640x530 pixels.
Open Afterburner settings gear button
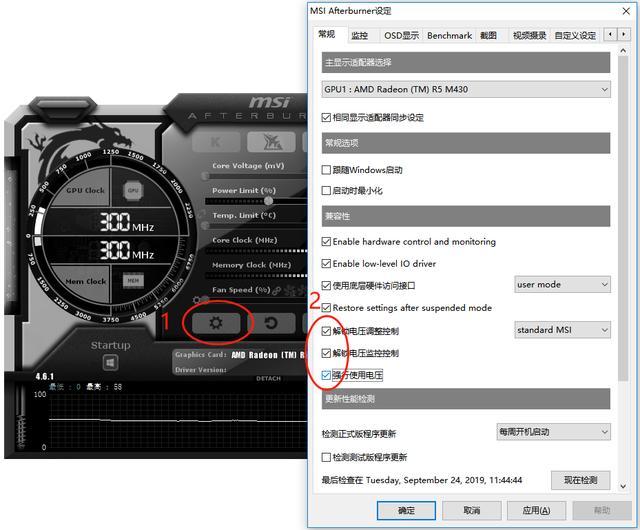point(216,323)
